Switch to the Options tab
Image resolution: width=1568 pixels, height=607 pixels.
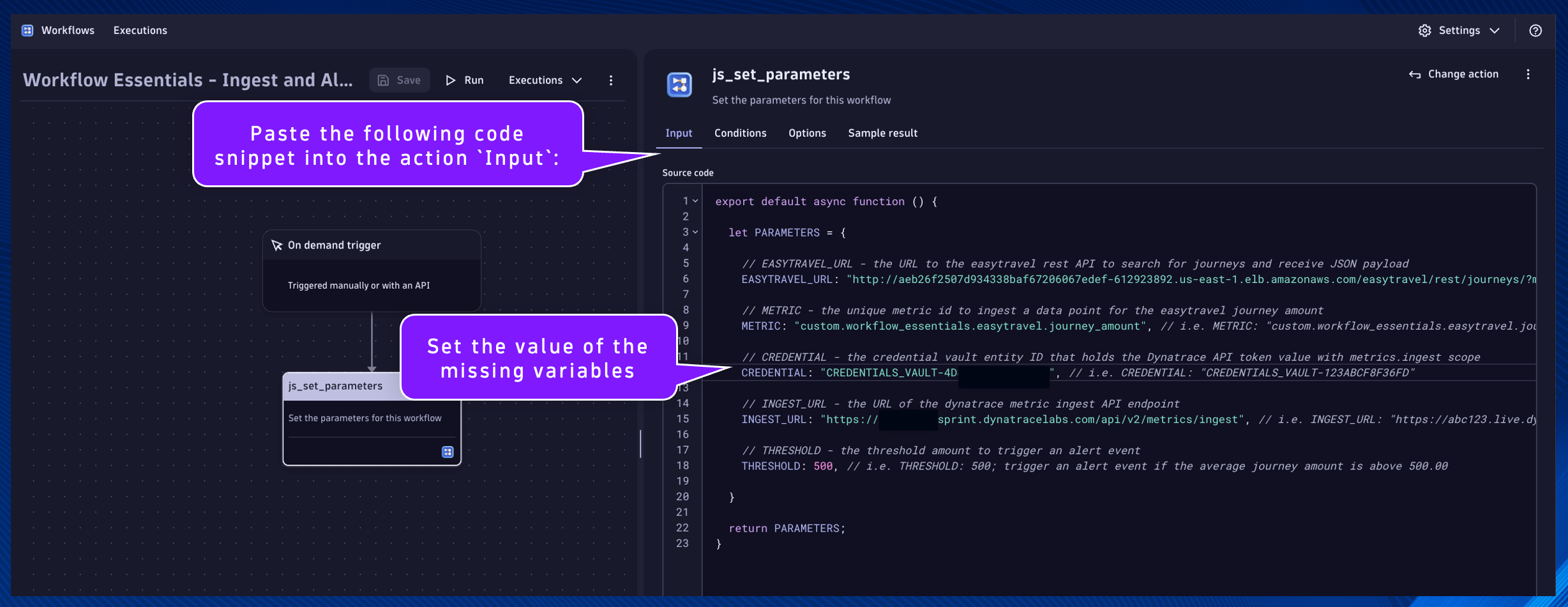(x=807, y=133)
